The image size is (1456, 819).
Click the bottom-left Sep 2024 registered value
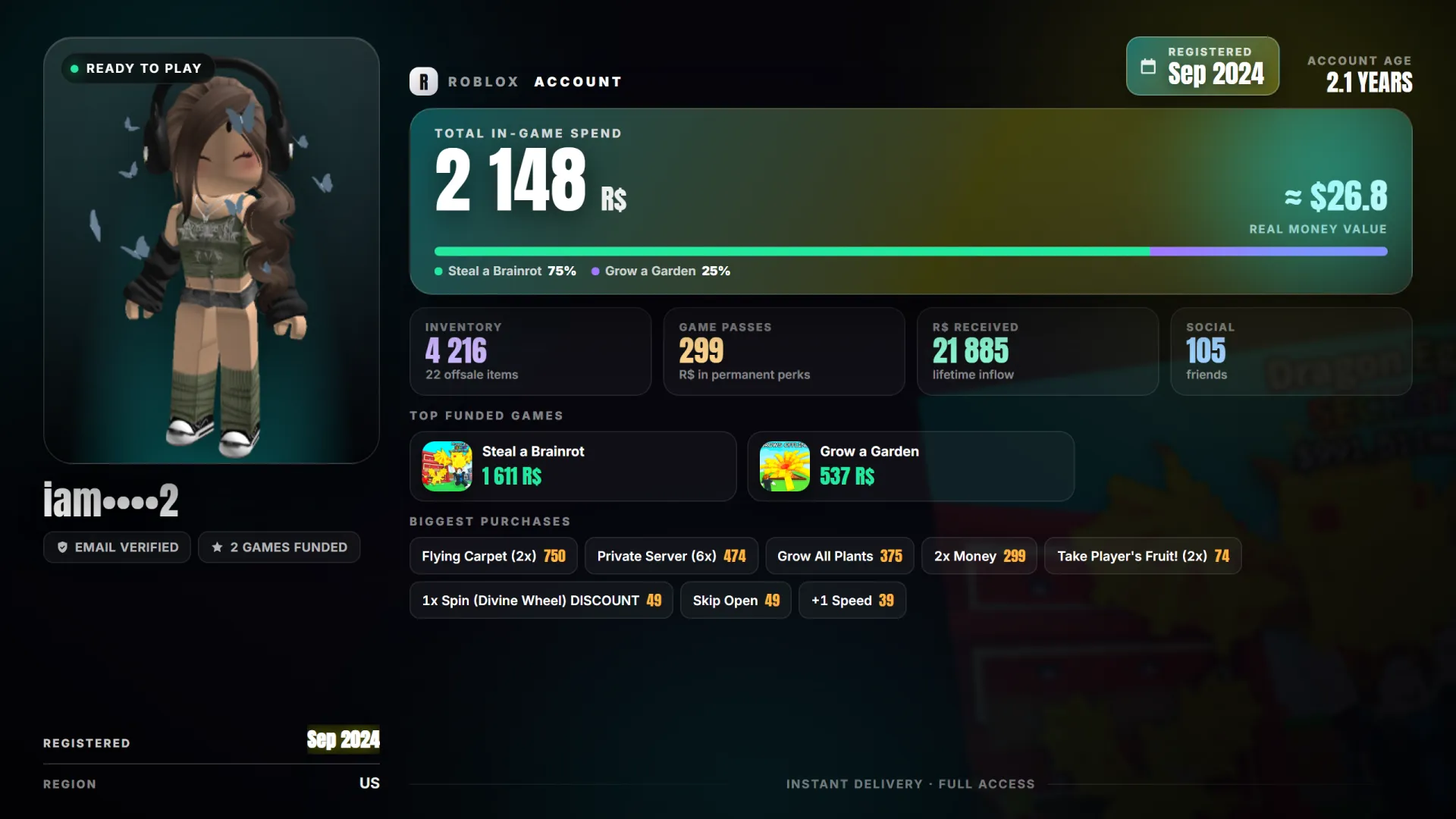tap(344, 739)
